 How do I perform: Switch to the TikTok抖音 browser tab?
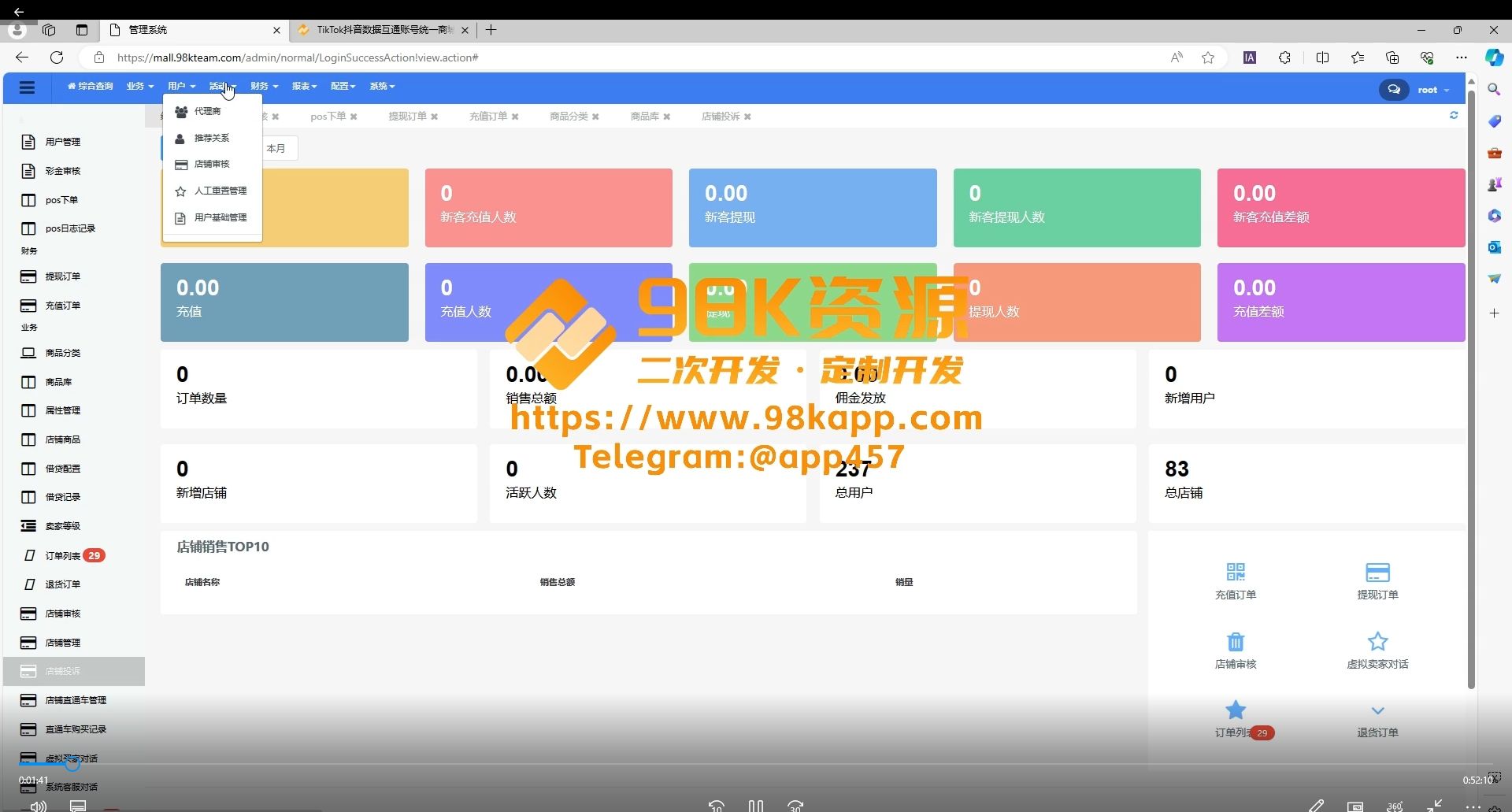383,30
